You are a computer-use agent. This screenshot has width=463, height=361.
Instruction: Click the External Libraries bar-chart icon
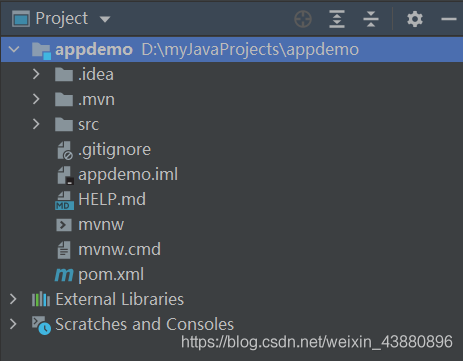tap(41, 299)
